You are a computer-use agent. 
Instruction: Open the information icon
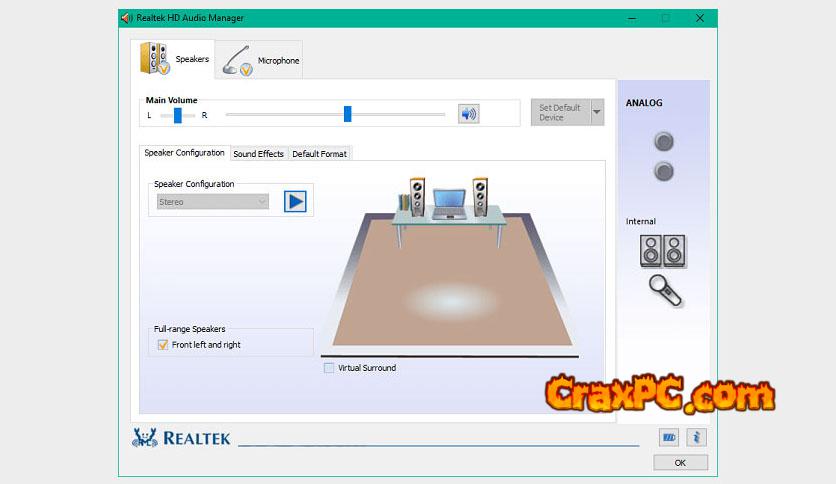tap(696, 438)
